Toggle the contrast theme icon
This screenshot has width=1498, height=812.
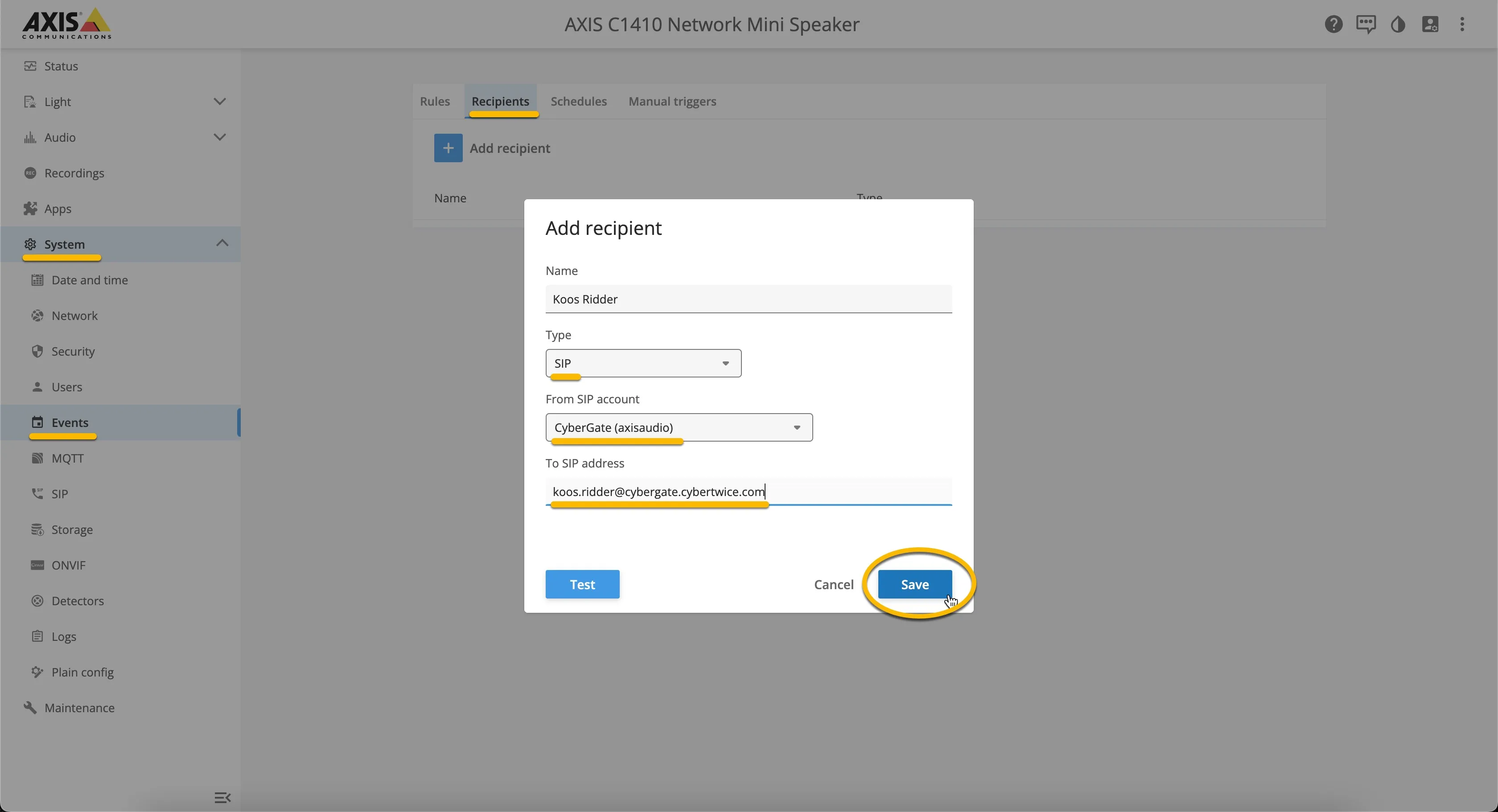tap(1398, 25)
